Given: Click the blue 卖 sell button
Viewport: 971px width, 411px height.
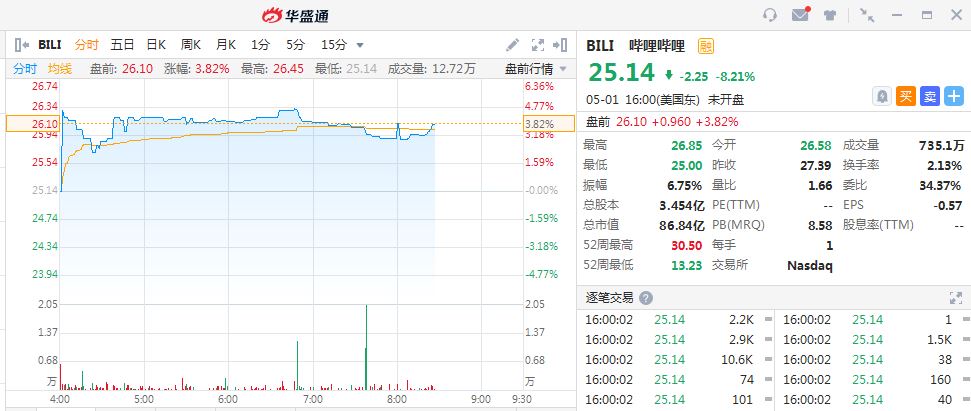Looking at the screenshot, I should pos(930,96).
